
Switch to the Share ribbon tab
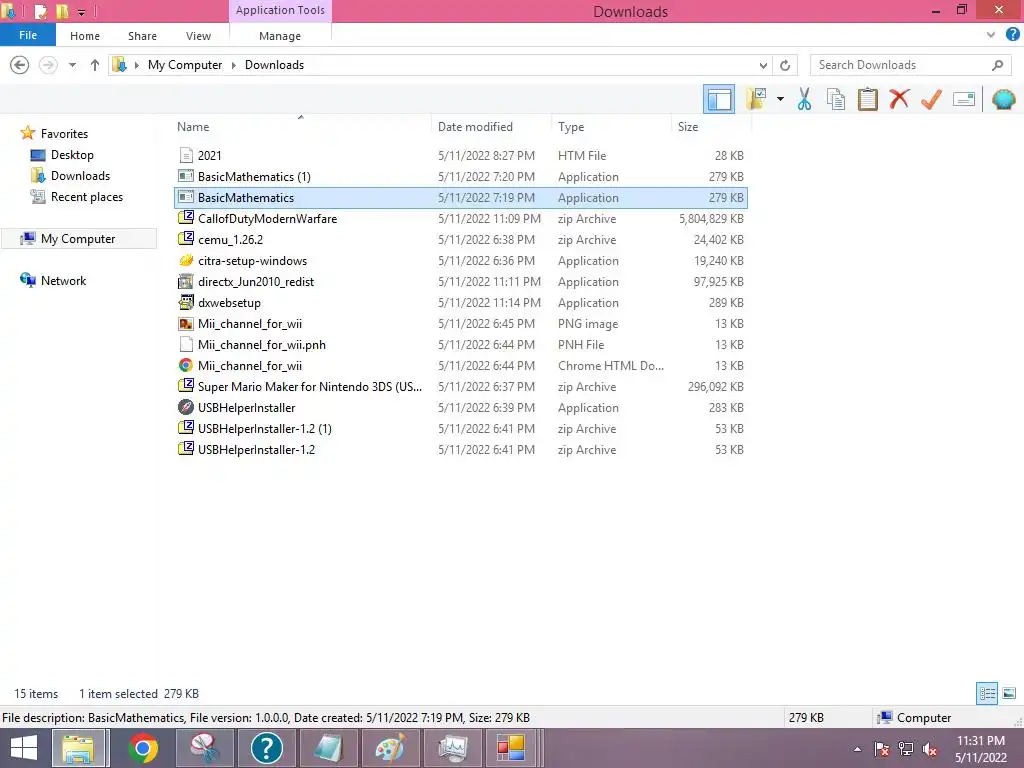(142, 36)
